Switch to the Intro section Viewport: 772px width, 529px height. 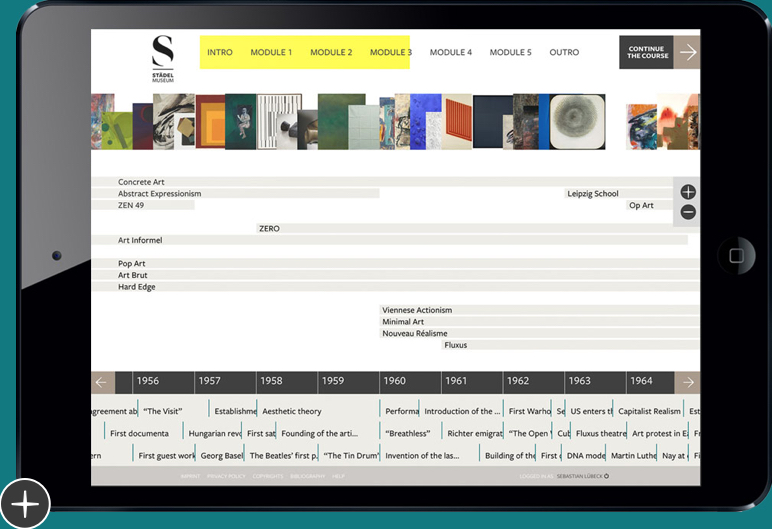220,52
